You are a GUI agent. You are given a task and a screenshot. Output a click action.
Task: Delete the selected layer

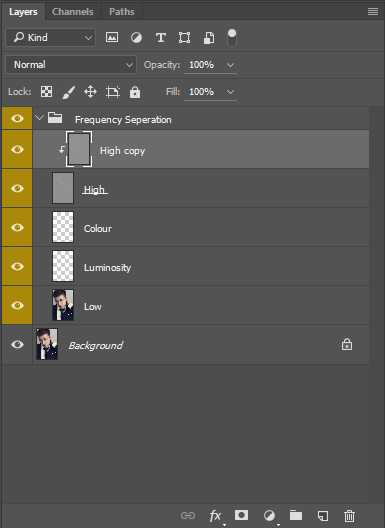[x=349, y=516]
